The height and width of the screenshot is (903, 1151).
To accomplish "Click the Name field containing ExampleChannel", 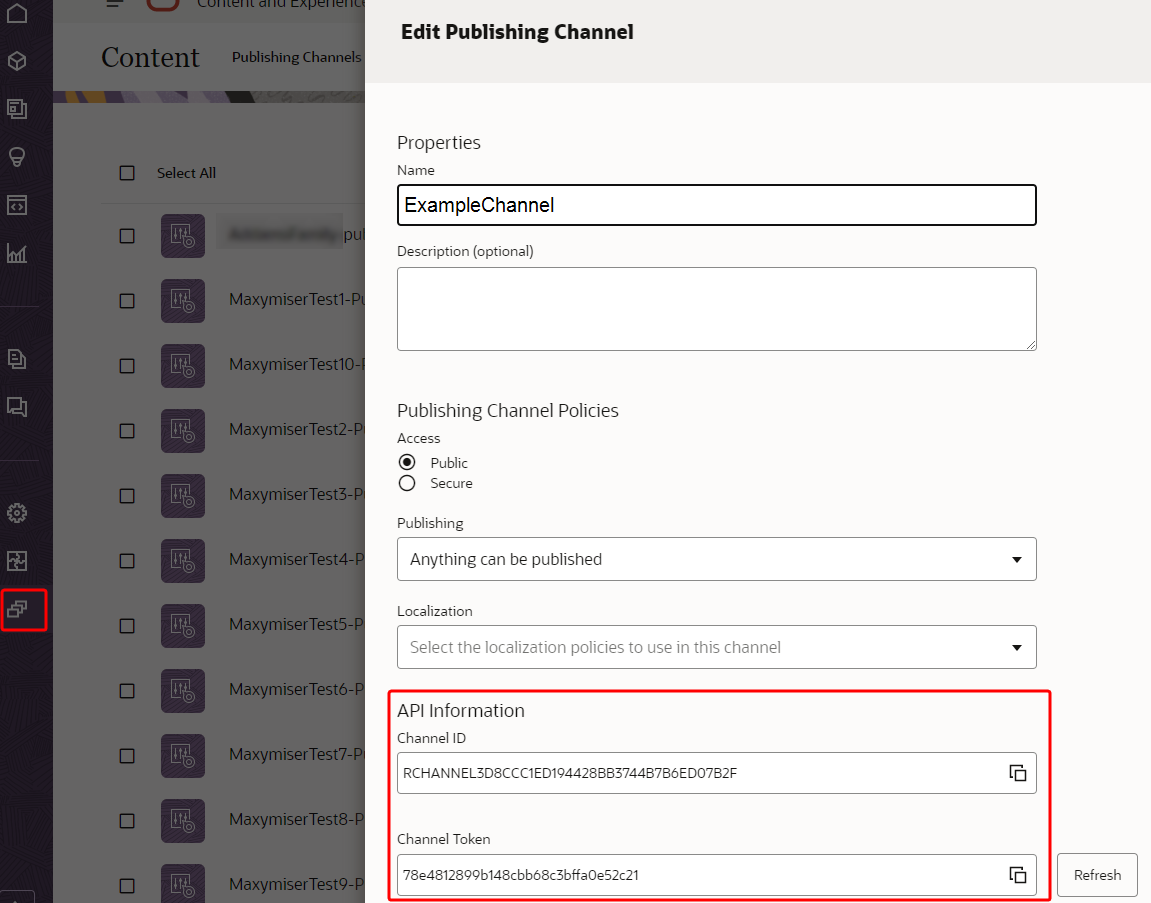I will pyautogui.click(x=716, y=205).
